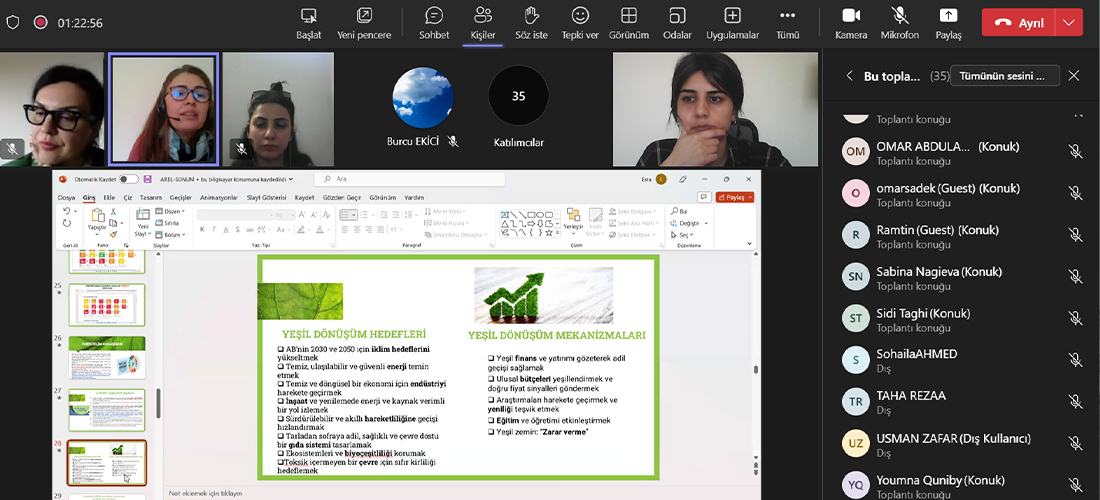Click mic icon next to Youmna Quniby
1100x500 pixels.
tap(1075, 485)
